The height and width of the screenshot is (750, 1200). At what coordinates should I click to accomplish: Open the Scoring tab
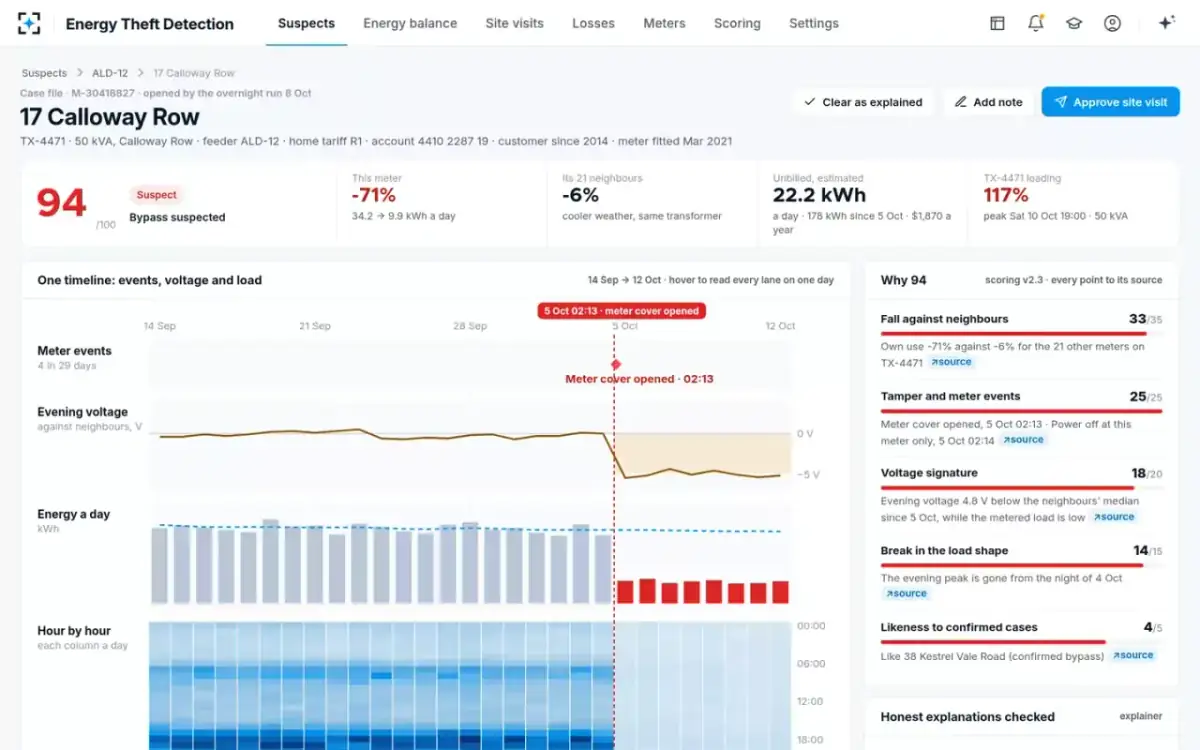click(737, 23)
